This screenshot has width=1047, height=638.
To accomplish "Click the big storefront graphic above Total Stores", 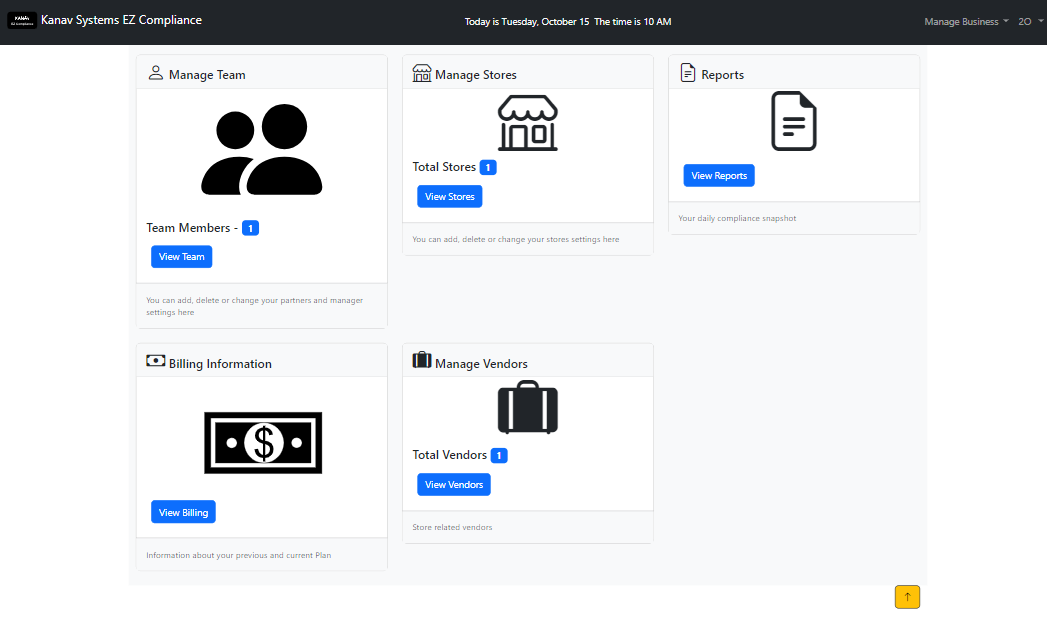I will [527, 122].
